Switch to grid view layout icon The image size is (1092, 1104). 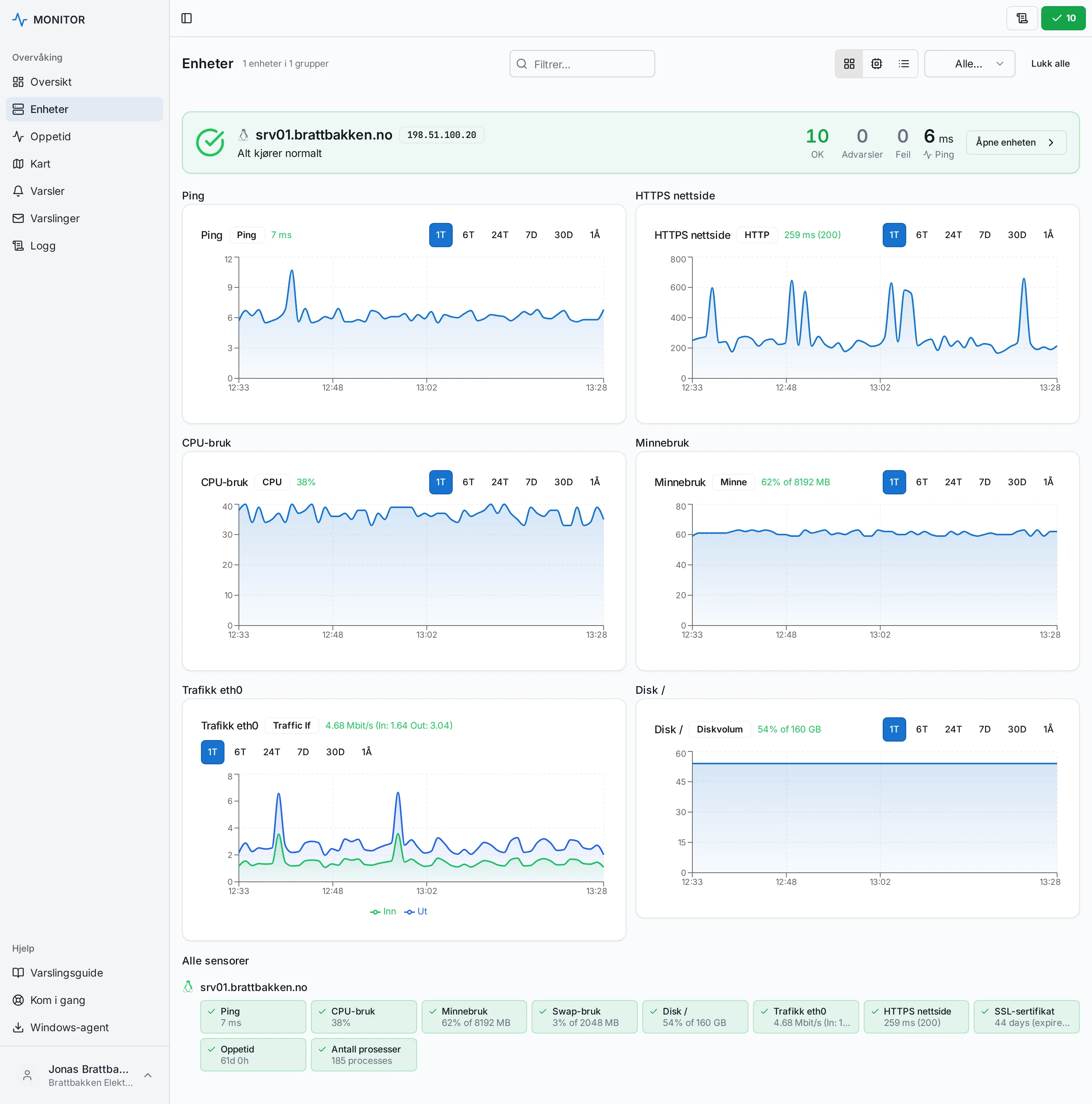tap(849, 63)
